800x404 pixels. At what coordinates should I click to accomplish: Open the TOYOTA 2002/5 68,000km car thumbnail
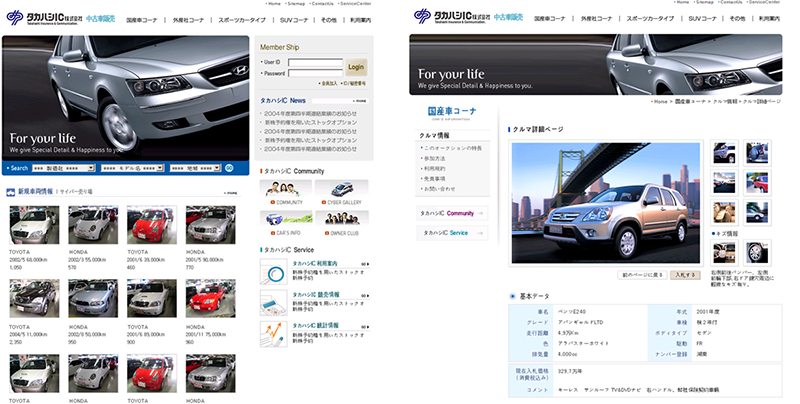click(34, 225)
